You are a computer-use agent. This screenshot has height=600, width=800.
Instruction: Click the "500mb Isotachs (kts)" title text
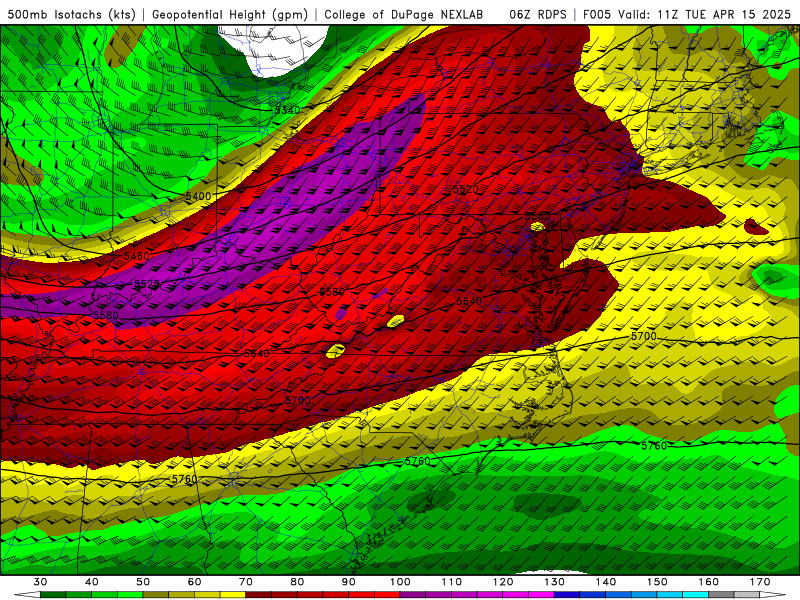(x=71, y=14)
